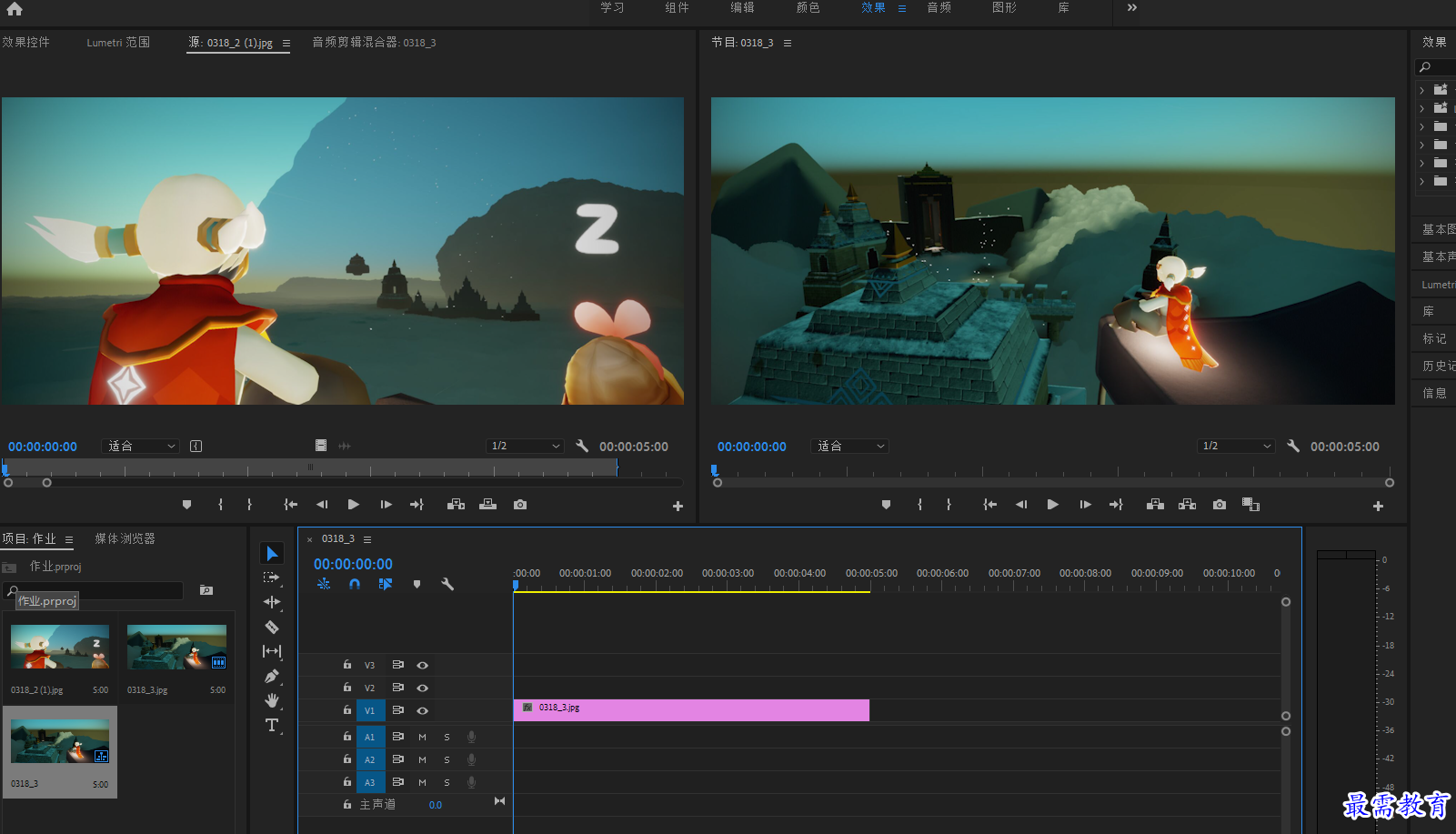
Task: Click Overwrite button in source monitor
Action: [x=488, y=504]
